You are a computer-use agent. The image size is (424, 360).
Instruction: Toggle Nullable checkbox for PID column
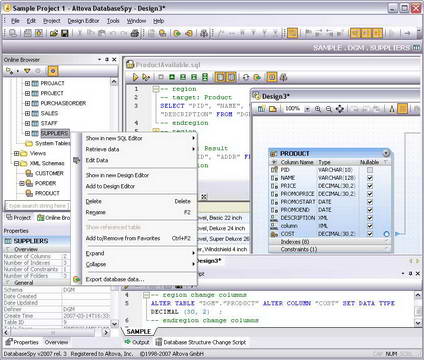tap(370, 170)
